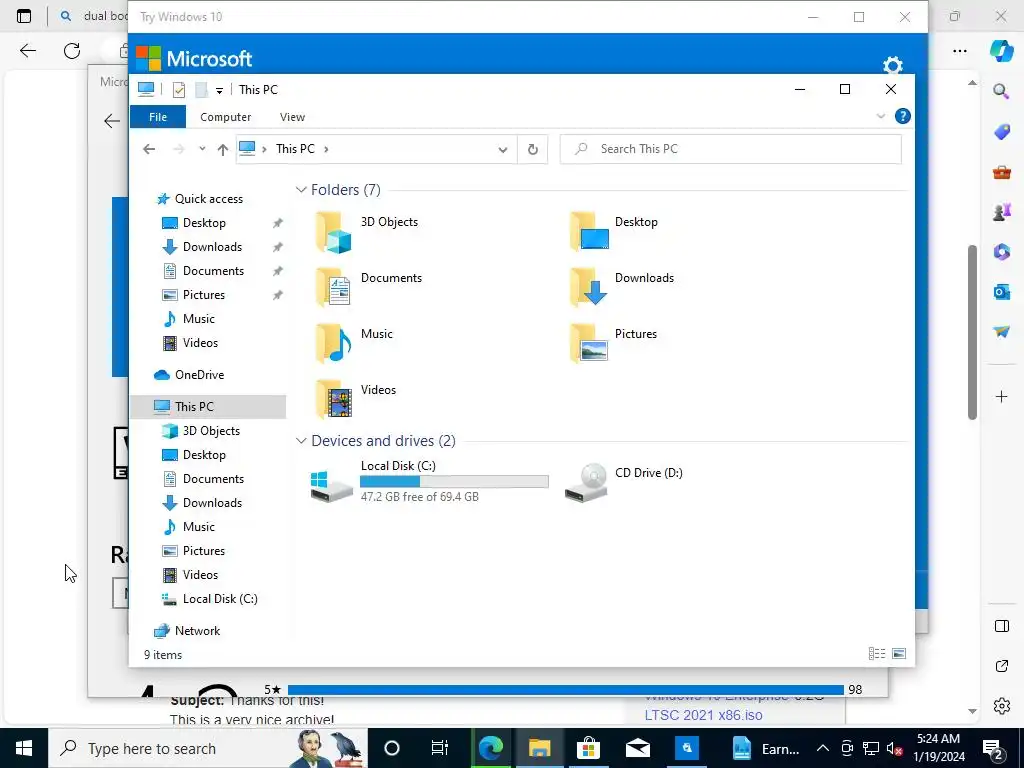Select Local Disk (C:) in the navigation pane
Image resolution: width=1024 pixels, height=768 pixels.
(220, 599)
